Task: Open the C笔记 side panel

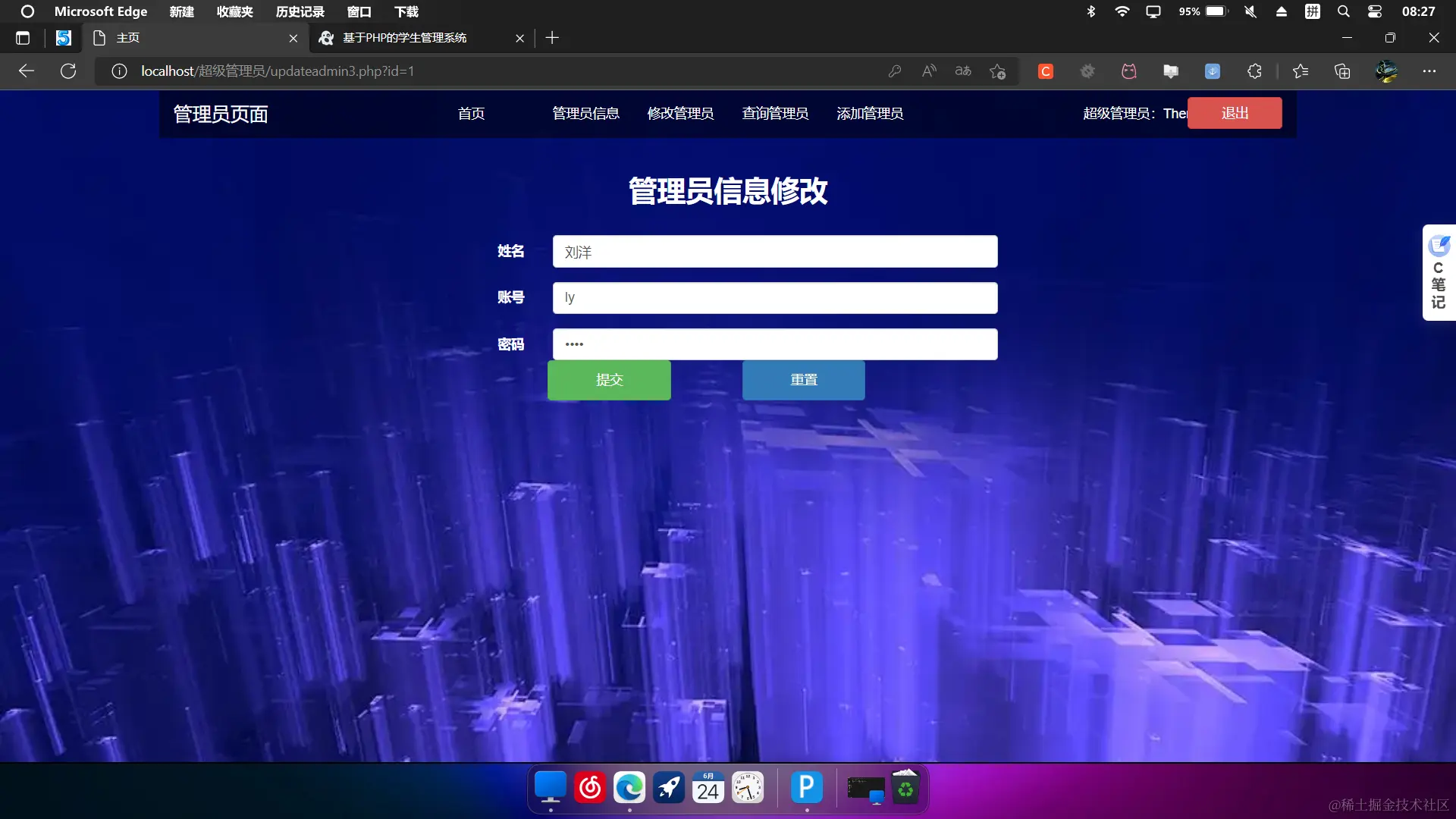Action: point(1439,273)
